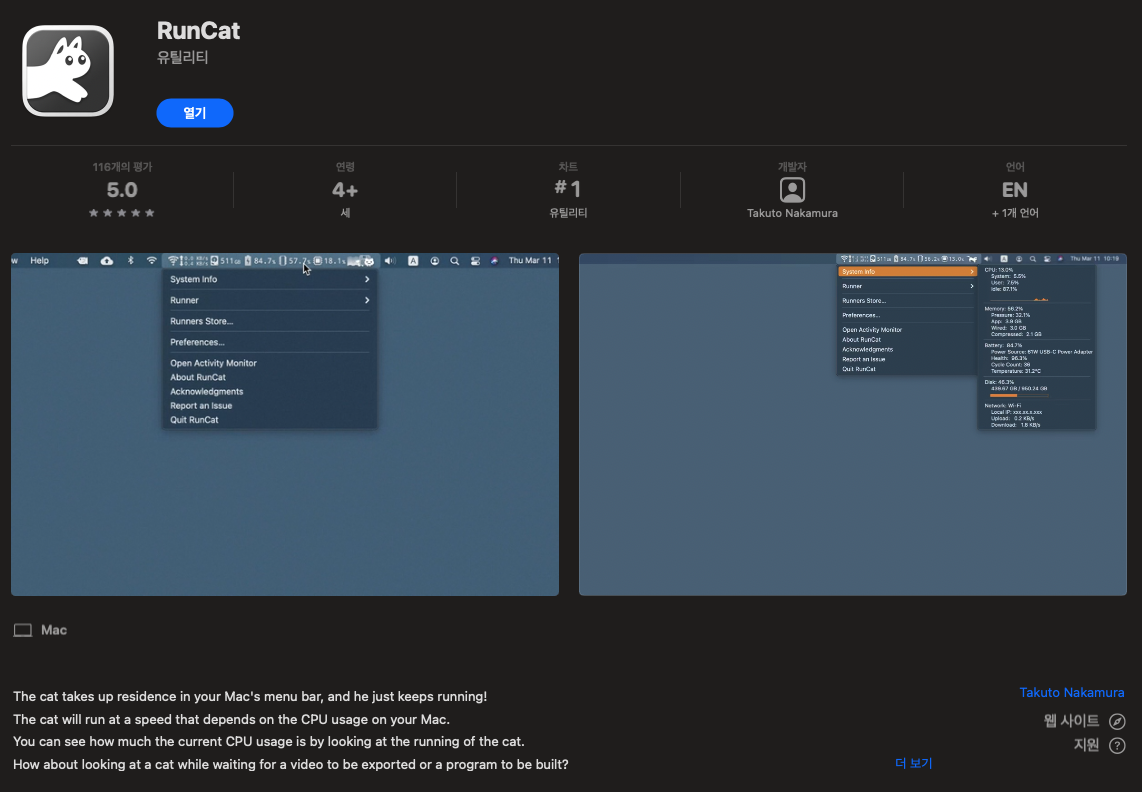Screen dimensions: 1142x792
Task: Click the 유틸리티 label under the chart rank
Action: coord(567,213)
